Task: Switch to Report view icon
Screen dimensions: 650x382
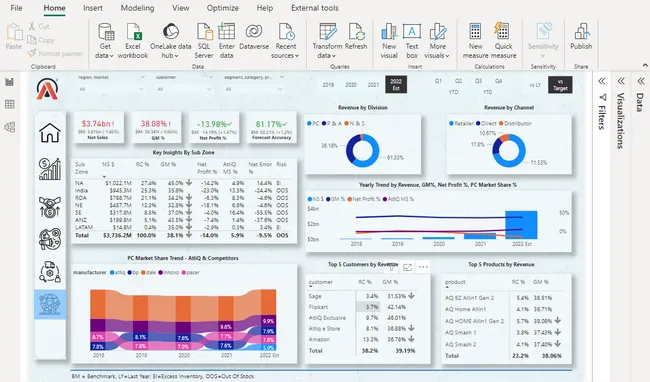Action: [x=10, y=82]
